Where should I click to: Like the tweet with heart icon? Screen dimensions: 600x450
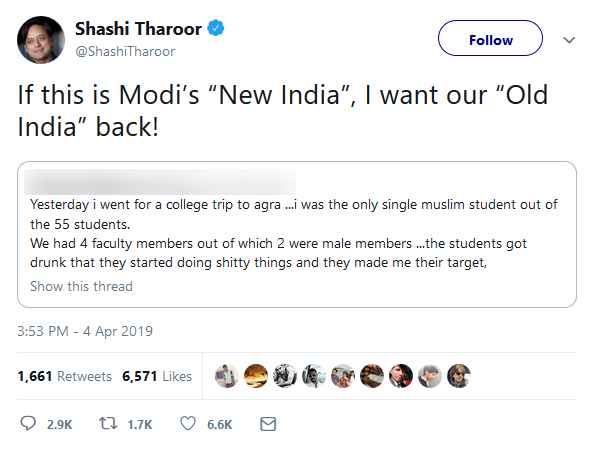[x=188, y=424]
